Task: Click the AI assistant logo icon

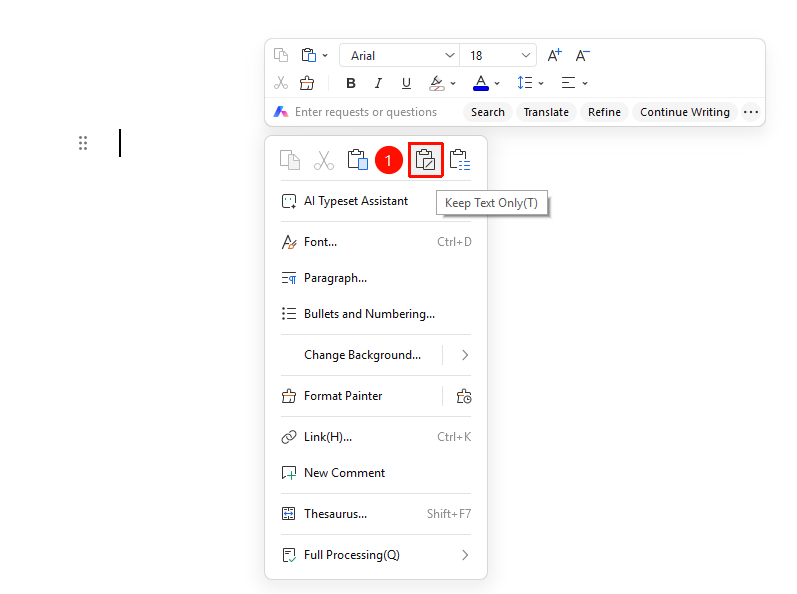Action: tap(281, 112)
